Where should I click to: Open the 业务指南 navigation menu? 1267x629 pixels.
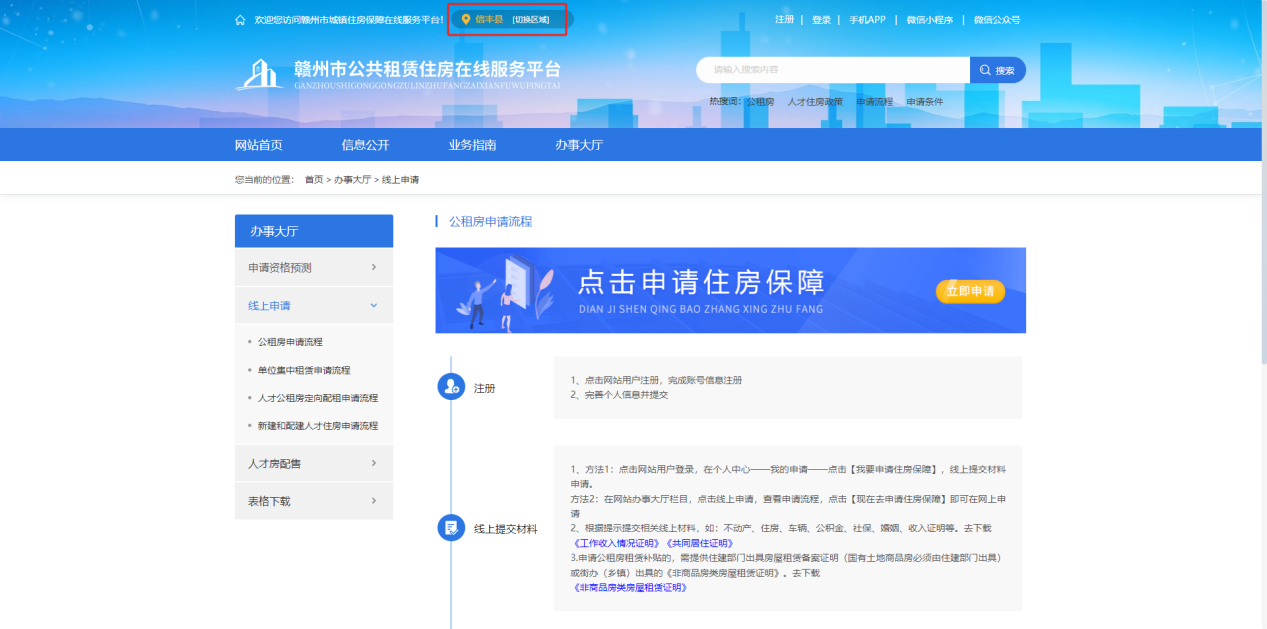coord(472,145)
